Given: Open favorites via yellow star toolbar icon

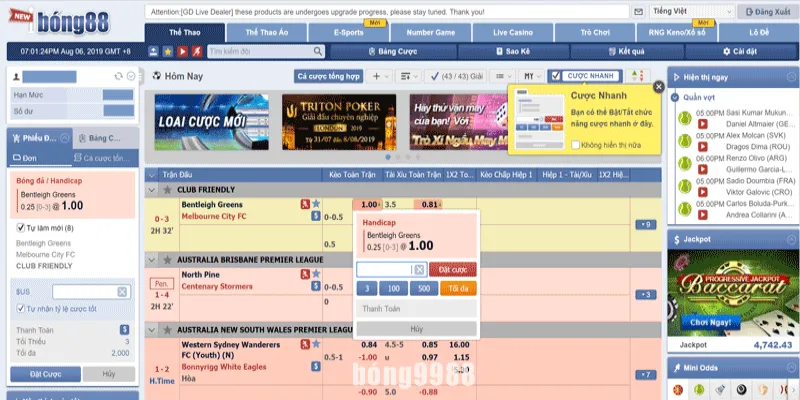Looking at the screenshot, I should [x=168, y=52].
